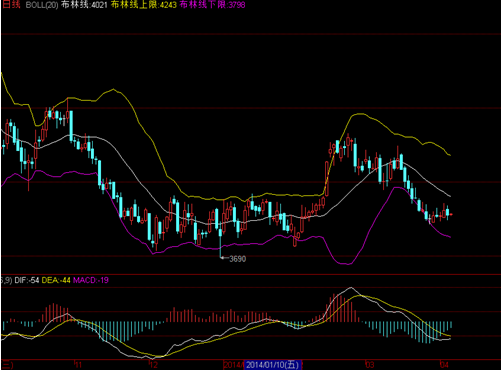This screenshot has width=501, height=370.
Task: Click the 3690 low price annotation
Action: click(238, 259)
